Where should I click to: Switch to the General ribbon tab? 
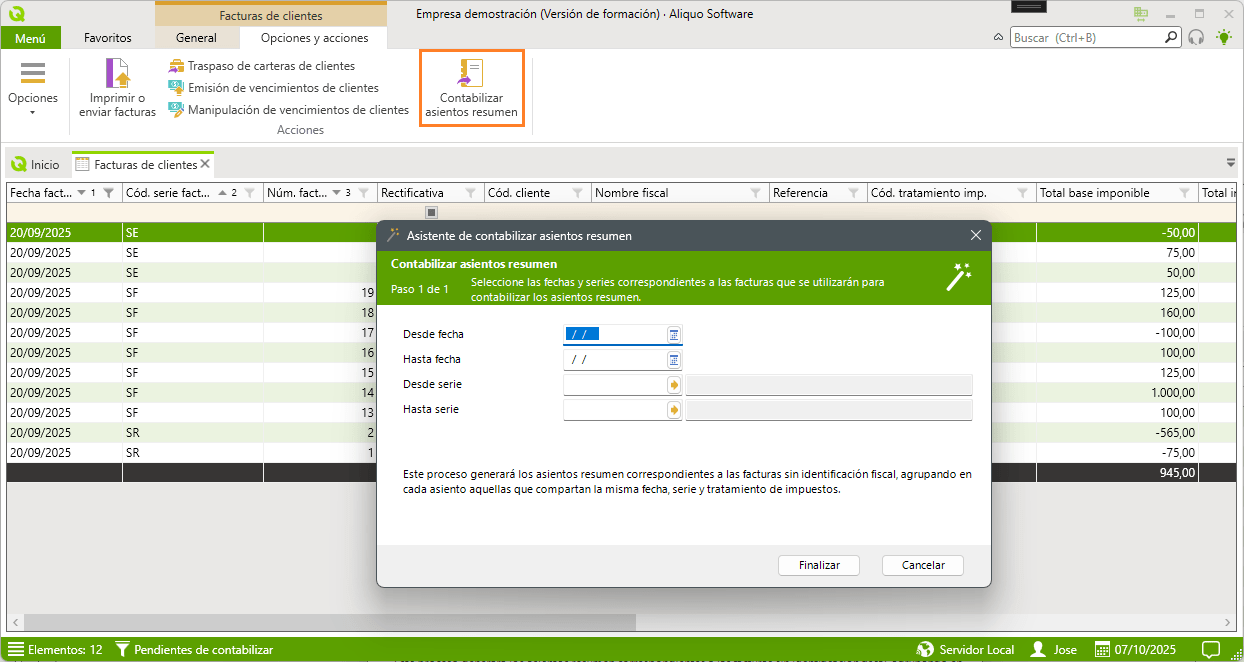tap(196, 38)
